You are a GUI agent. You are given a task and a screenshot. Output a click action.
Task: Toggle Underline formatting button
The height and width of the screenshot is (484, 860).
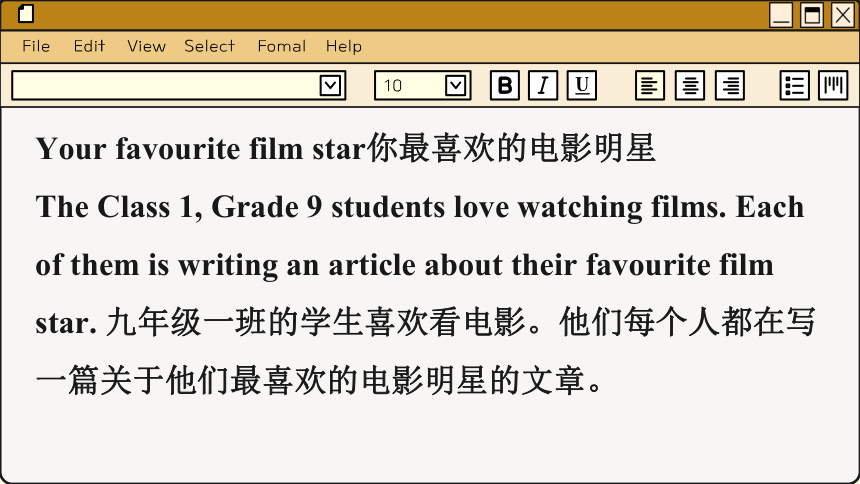pos(581,86)
